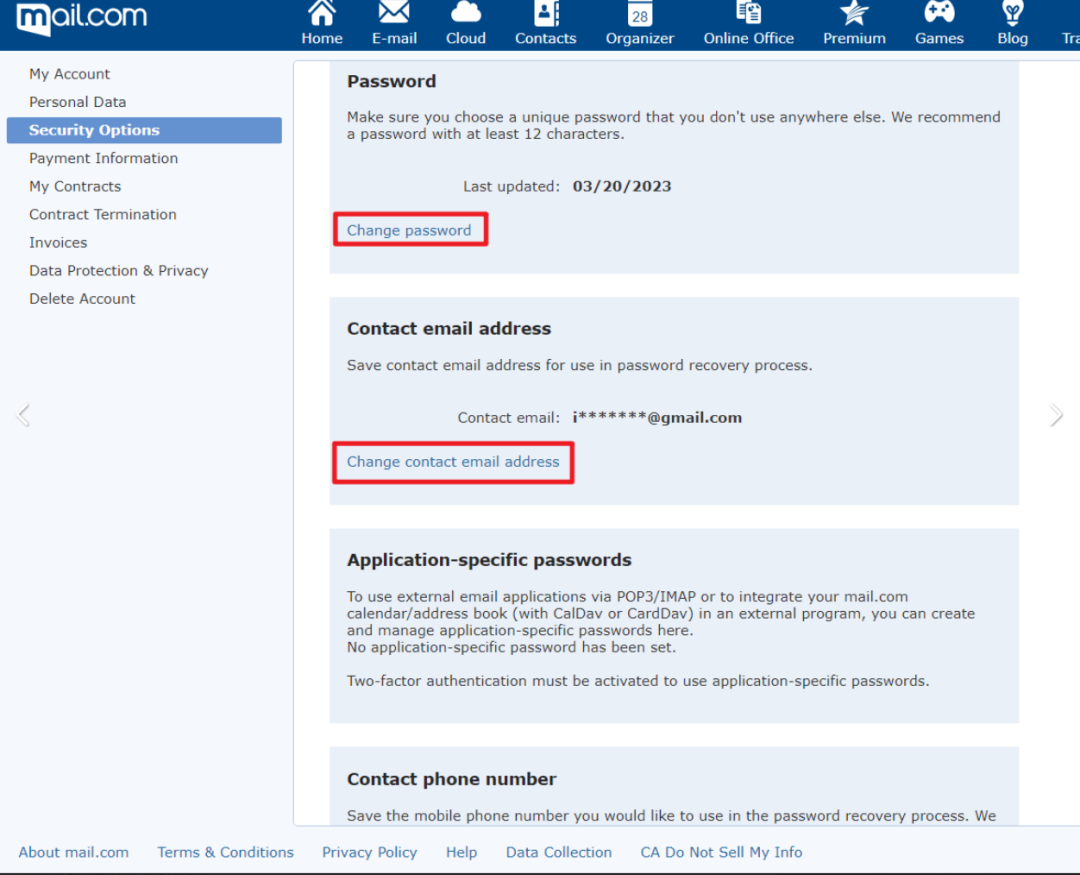
Task: Click the Home label in top navigation
Action: point(322,39)
